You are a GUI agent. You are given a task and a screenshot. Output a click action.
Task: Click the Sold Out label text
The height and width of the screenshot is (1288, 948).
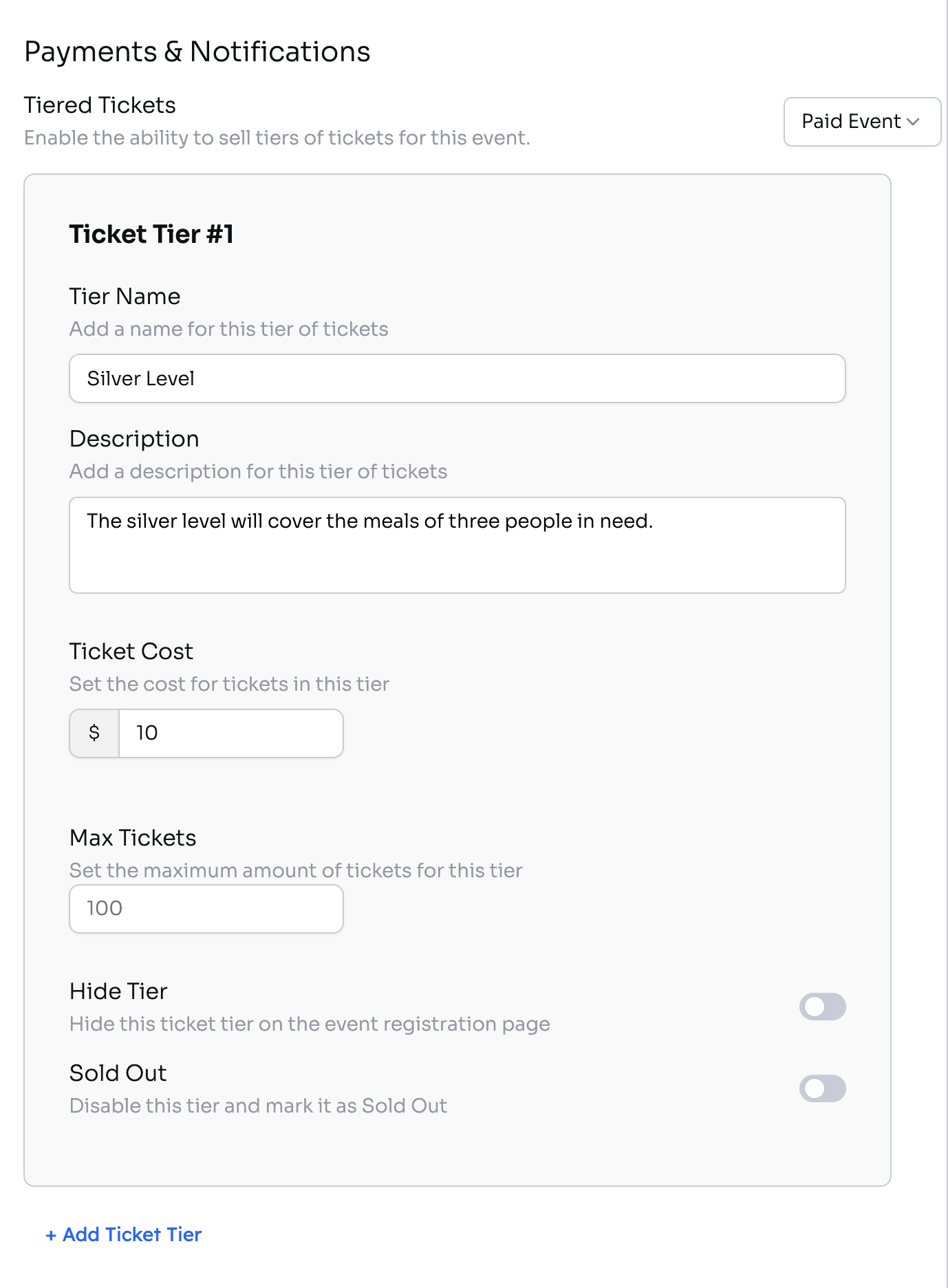[118, 1073]
